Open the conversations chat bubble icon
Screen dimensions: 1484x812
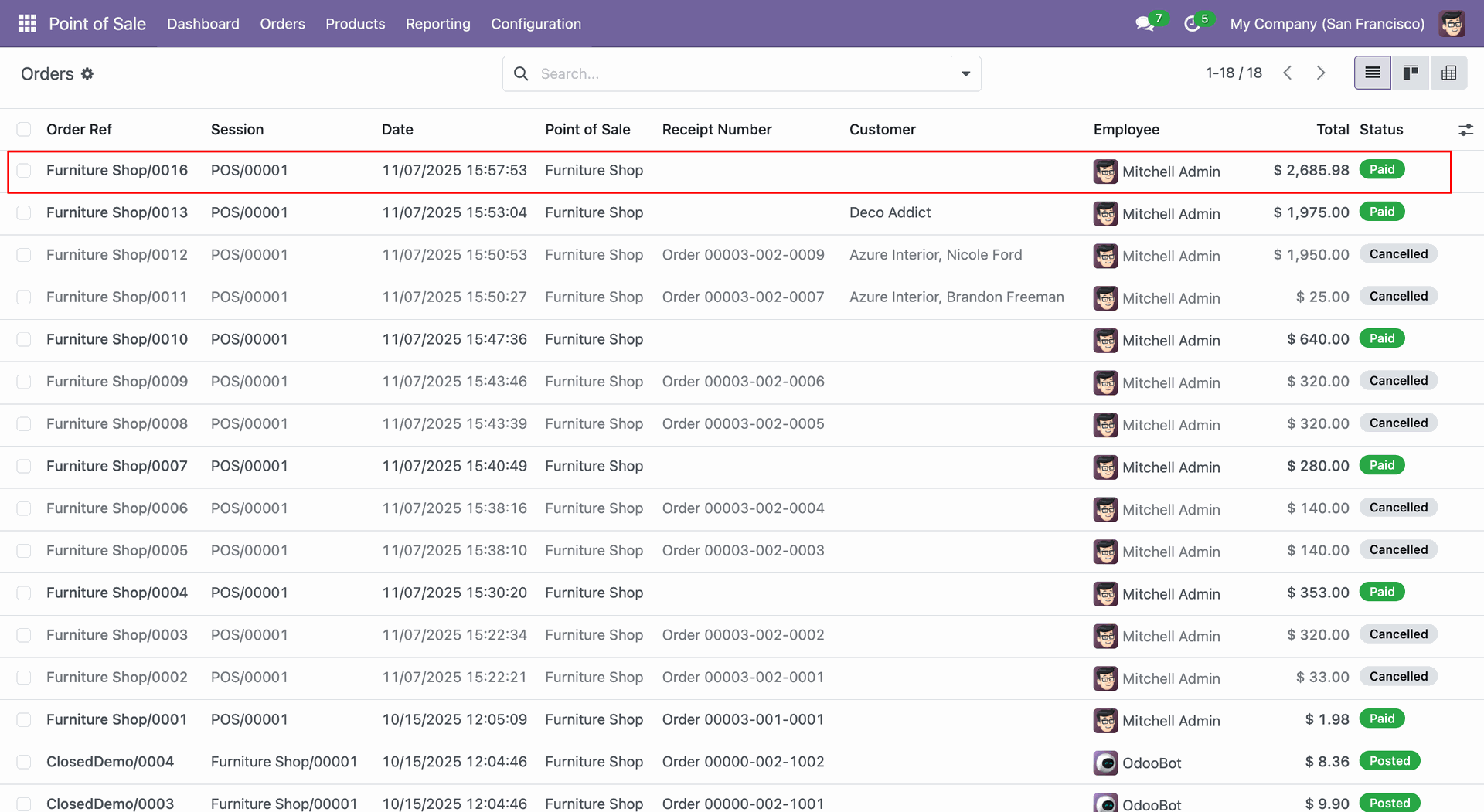[x=1144, y=24]
